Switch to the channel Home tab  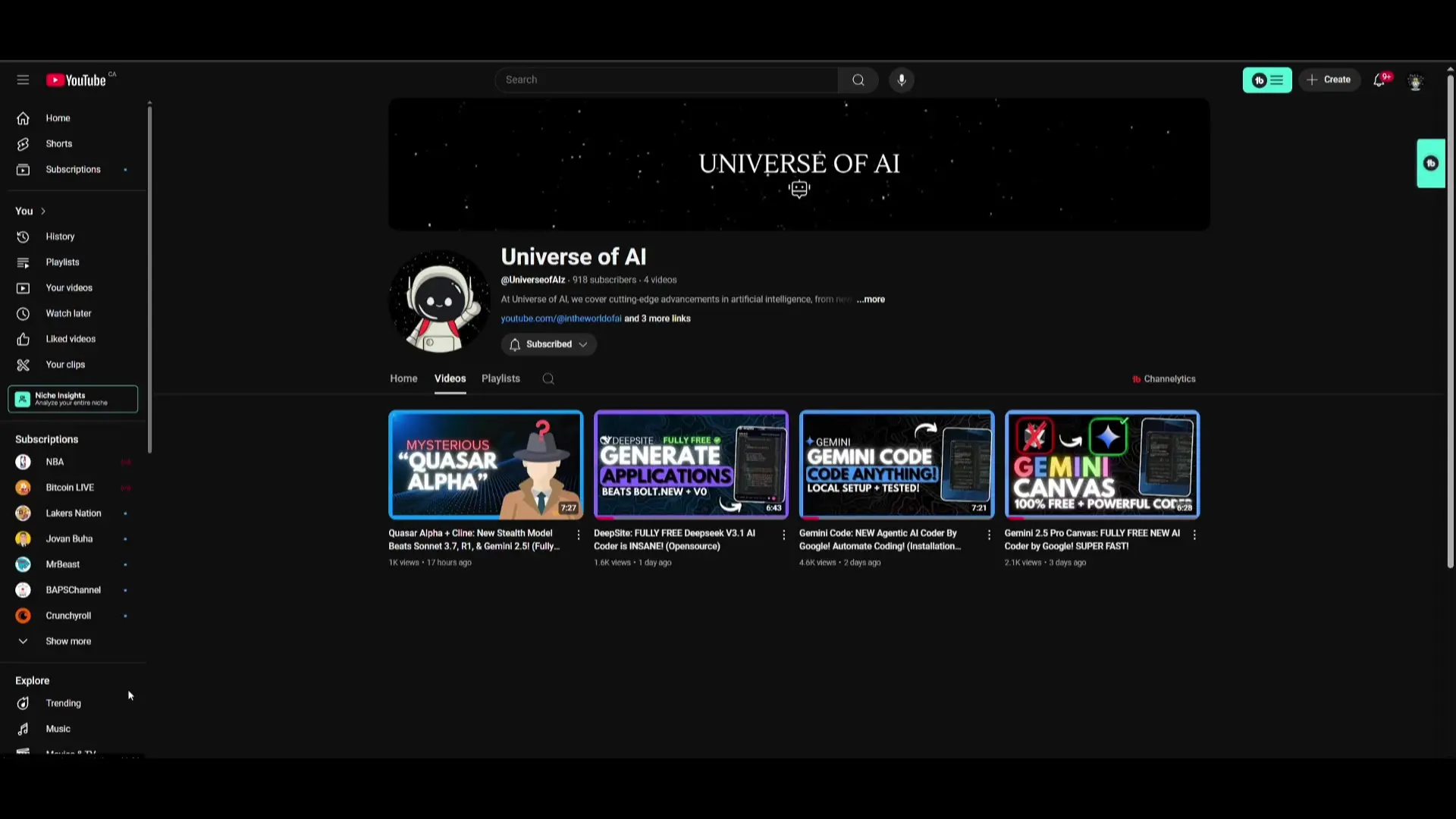(x=403, y=378)
